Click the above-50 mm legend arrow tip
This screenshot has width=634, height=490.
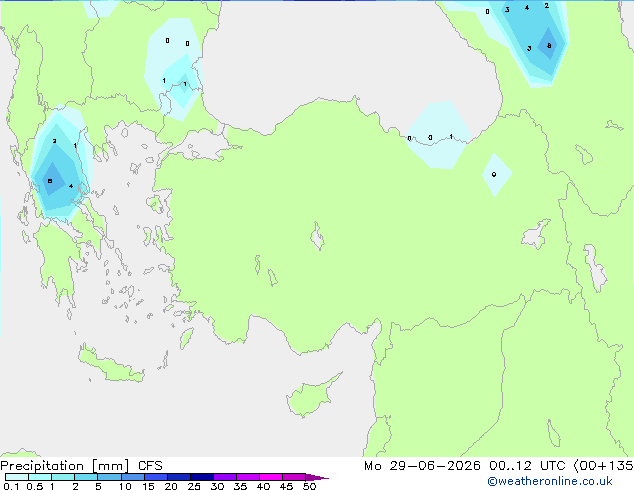click(x=317, y=477)
